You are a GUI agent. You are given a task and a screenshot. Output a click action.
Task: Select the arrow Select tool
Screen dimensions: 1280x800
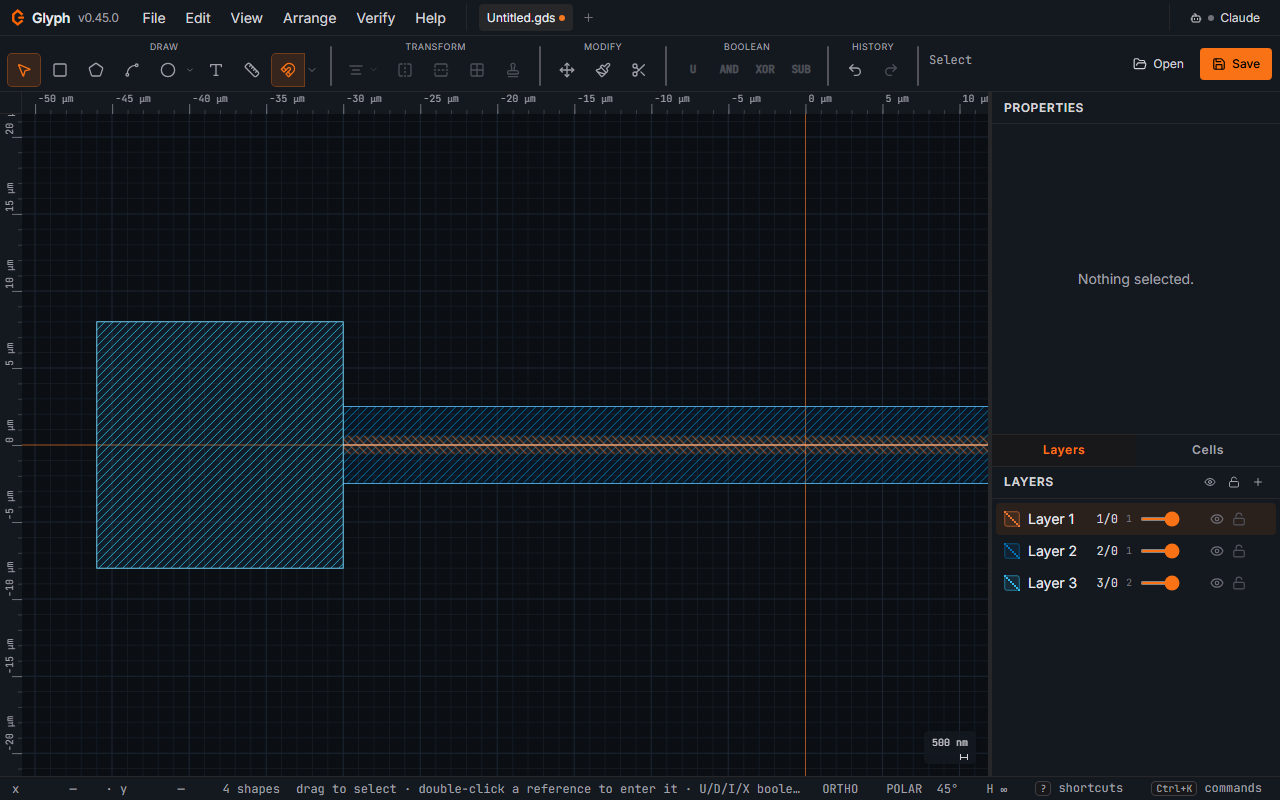[x=24, y=70]
